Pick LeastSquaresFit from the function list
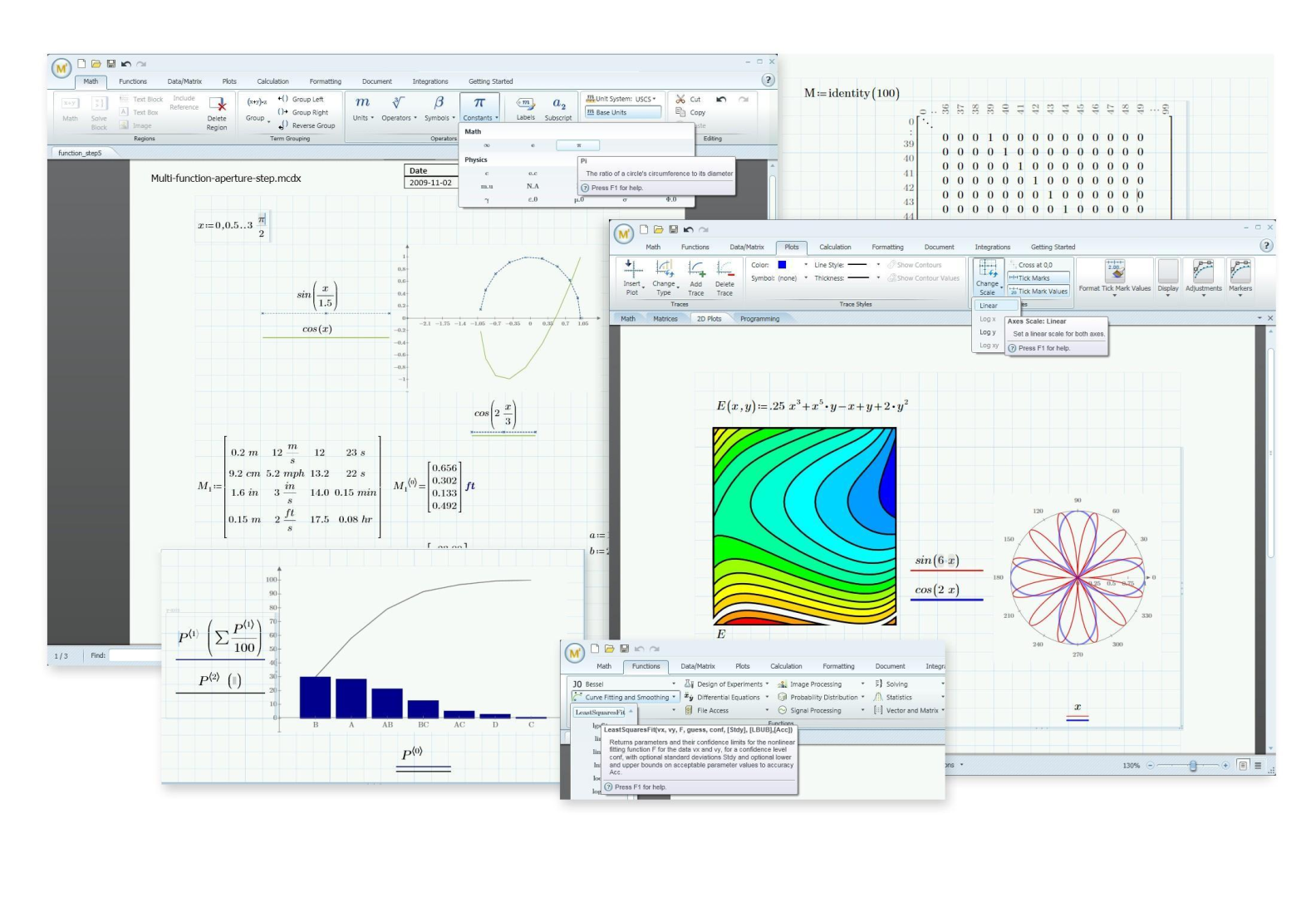The image size is (1316, 897). coord(600,713)
